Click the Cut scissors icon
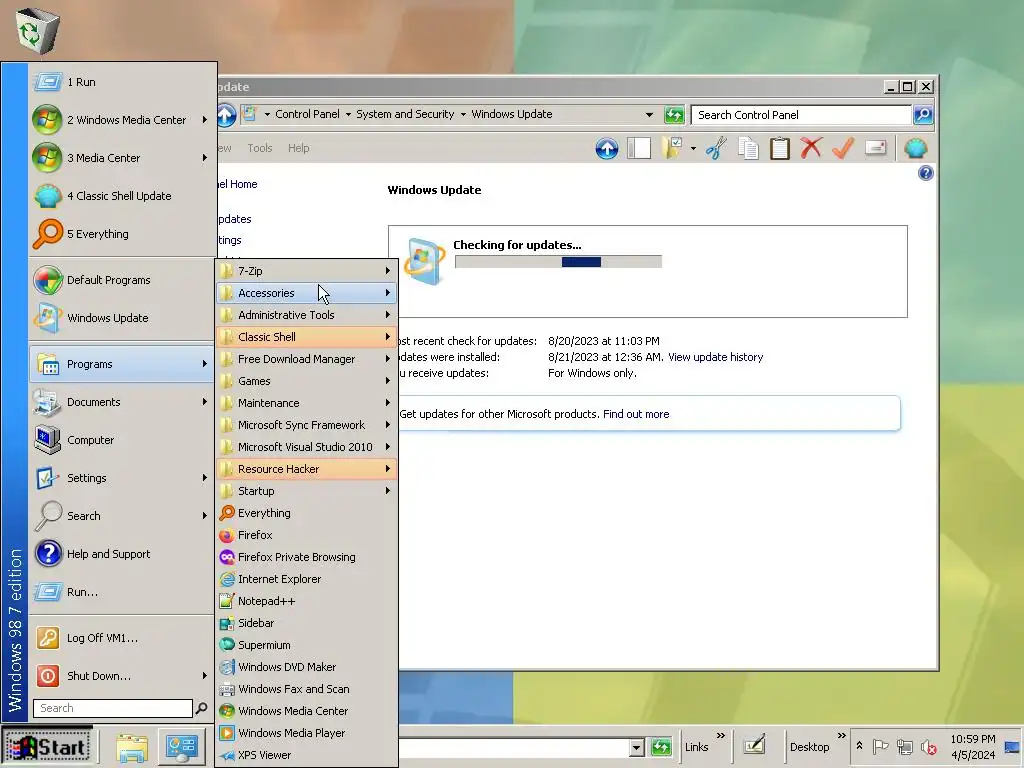The height and width of the screenshot is (768, 1024). pos(716,148)
